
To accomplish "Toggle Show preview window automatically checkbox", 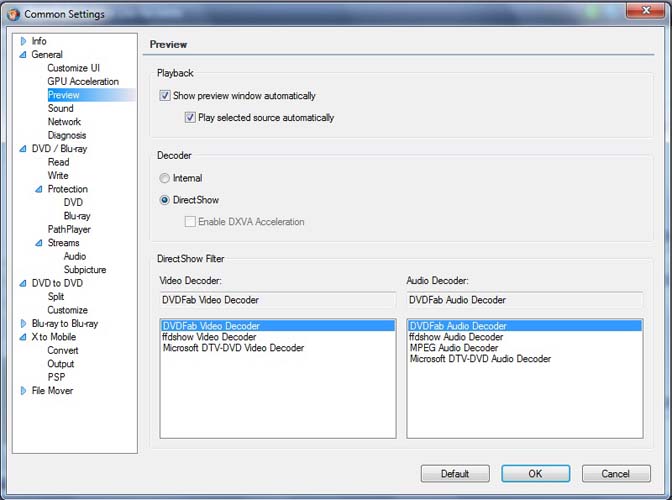I will 165,96.
